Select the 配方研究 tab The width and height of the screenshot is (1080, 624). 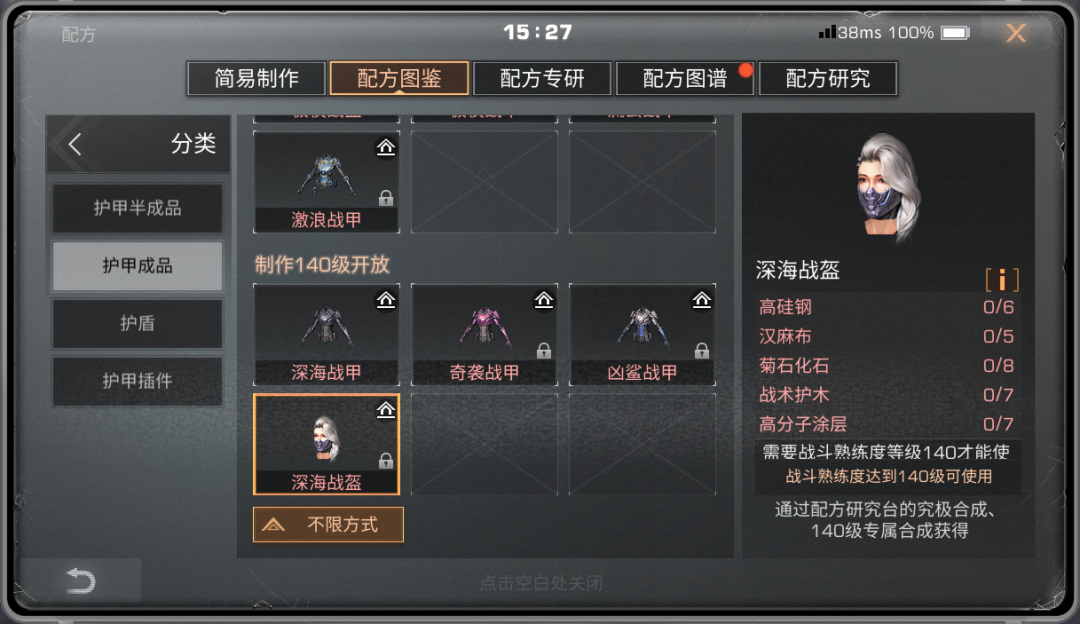[x=828, y=79]
